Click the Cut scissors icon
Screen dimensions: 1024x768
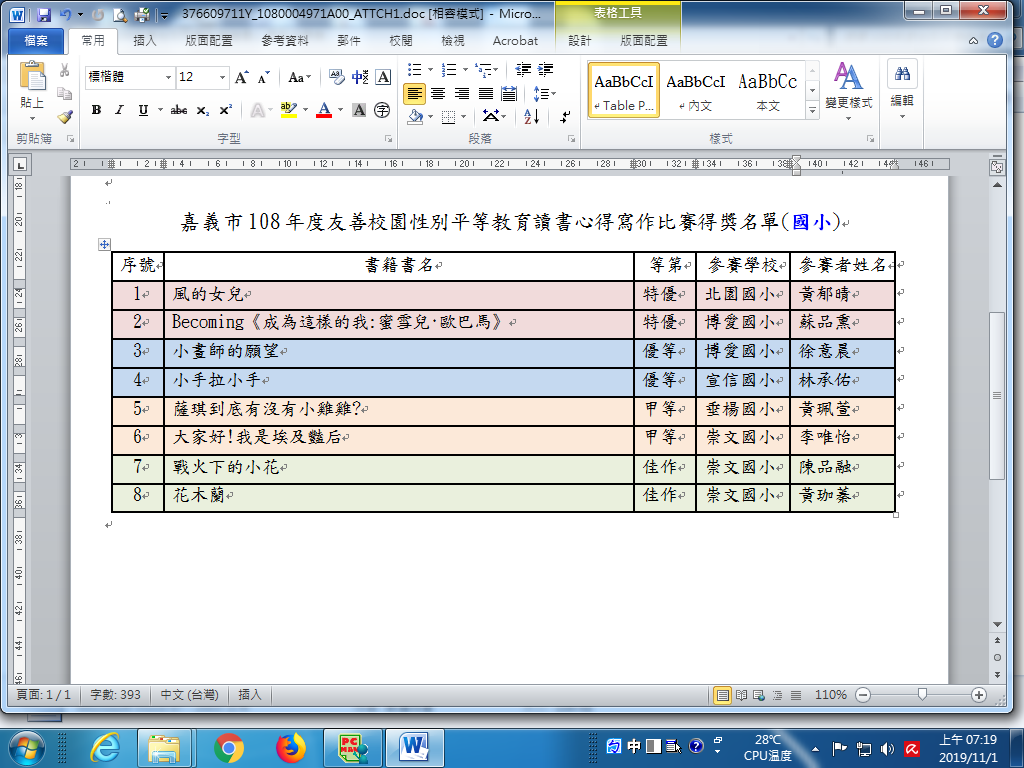point(65,71)
